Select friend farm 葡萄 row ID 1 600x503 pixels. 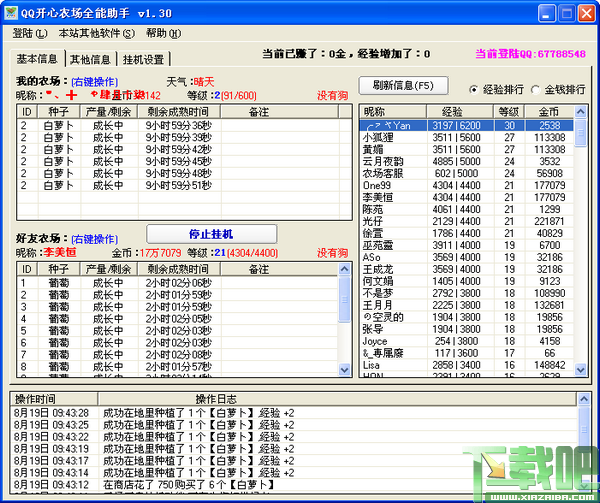tap(178, 283)
